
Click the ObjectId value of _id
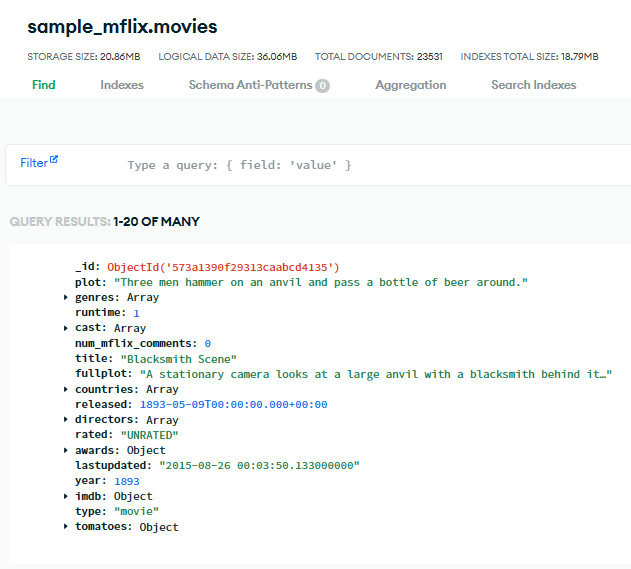pos(223,267)
